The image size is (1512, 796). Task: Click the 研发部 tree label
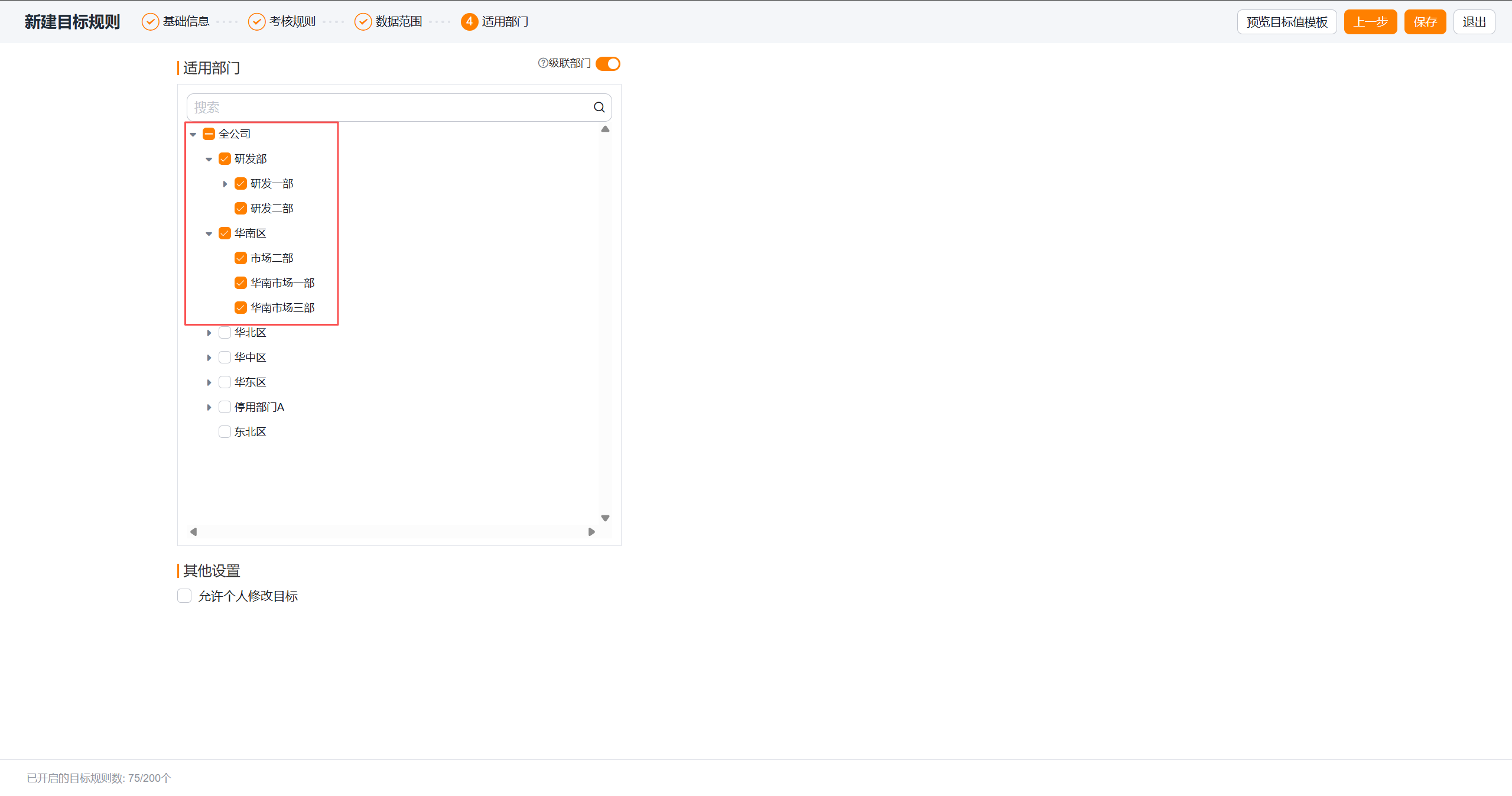(x=251, y=159)
